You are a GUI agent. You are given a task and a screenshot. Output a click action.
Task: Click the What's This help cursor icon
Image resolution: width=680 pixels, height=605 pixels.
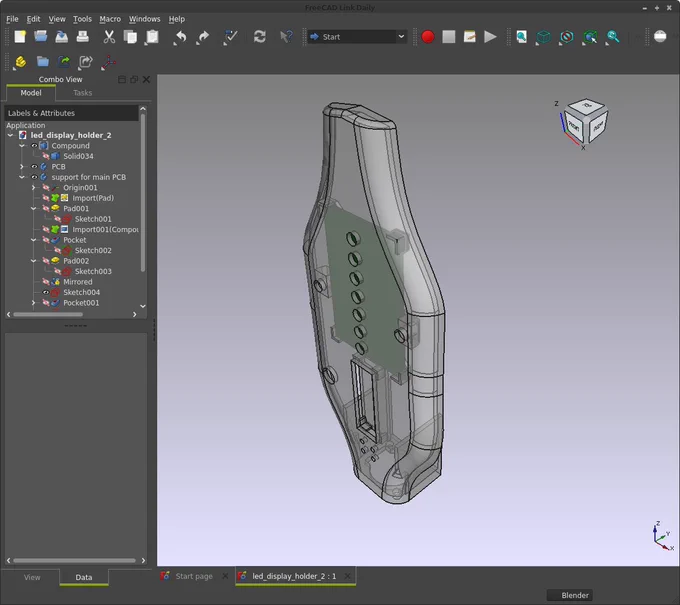[286, 37]
